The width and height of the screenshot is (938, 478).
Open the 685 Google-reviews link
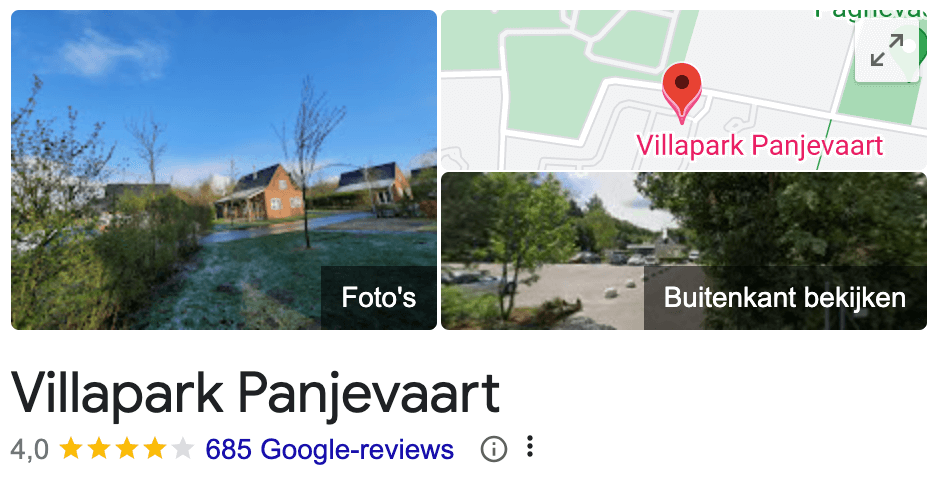tap(330, 449)
